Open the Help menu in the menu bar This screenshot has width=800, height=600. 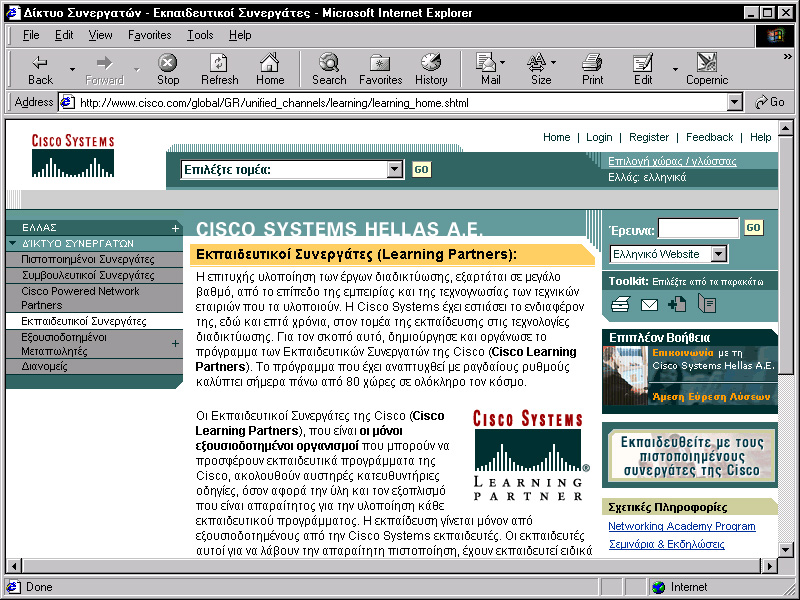240,35
